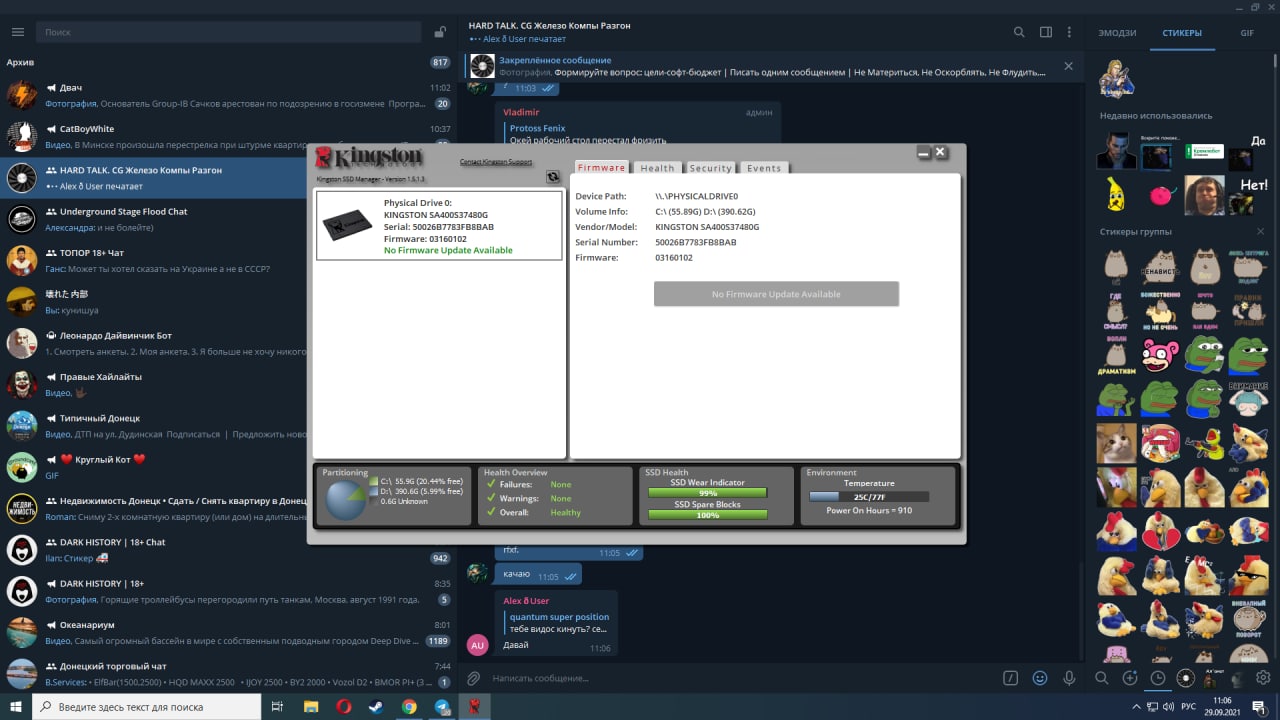Viewport: 1280px width, 720px height.
Task: Toggle Telegram right side panel icon
Action: (x=1046, y=32)
